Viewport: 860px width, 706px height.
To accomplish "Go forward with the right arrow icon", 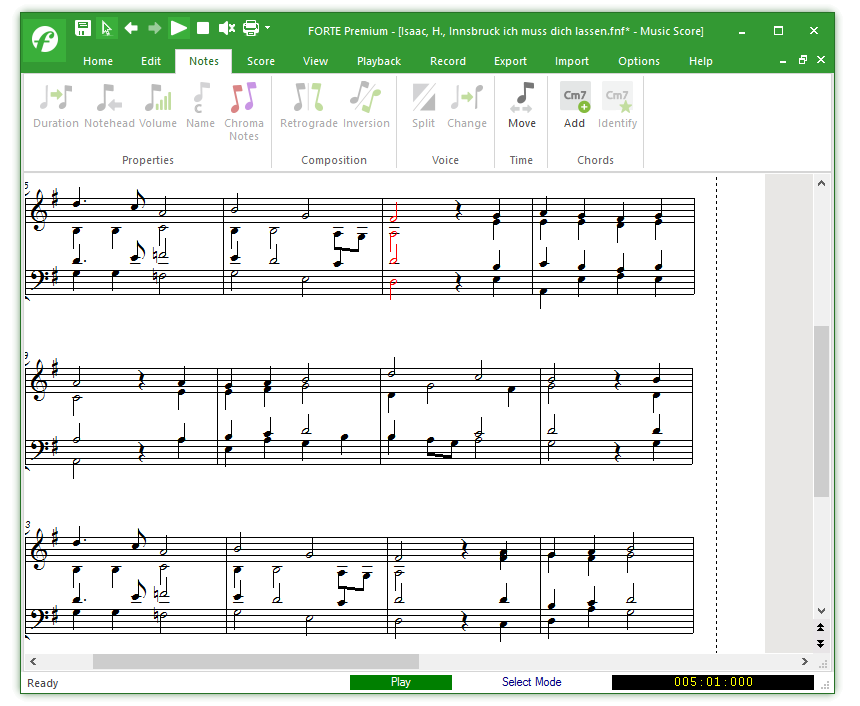I will click(155, 27).
